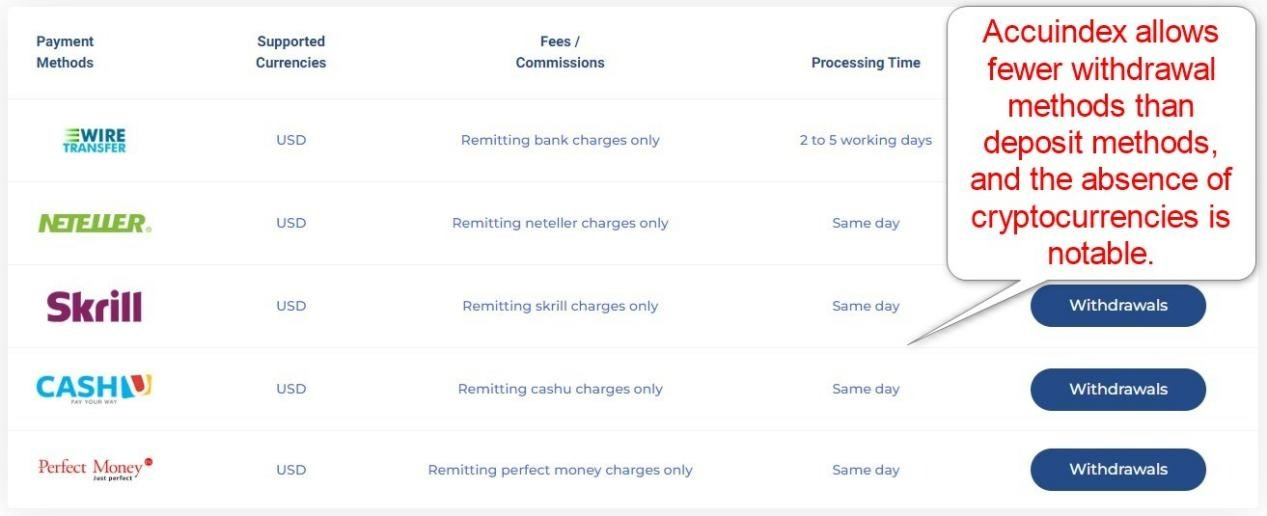
Task: Click Withdrawals button for CashU
Action: (x=1118, y=389)
